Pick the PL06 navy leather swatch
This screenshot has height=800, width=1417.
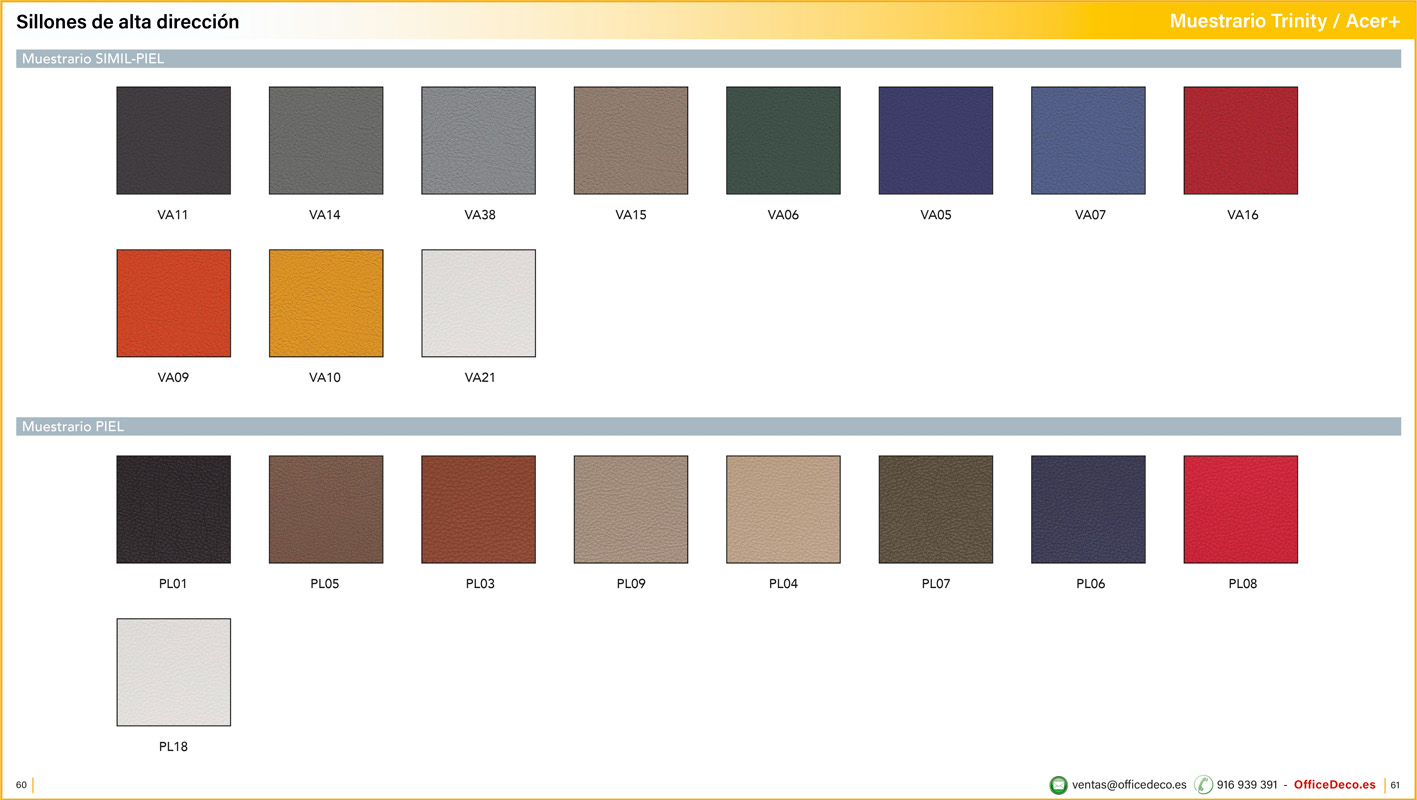coord(1088,509)
